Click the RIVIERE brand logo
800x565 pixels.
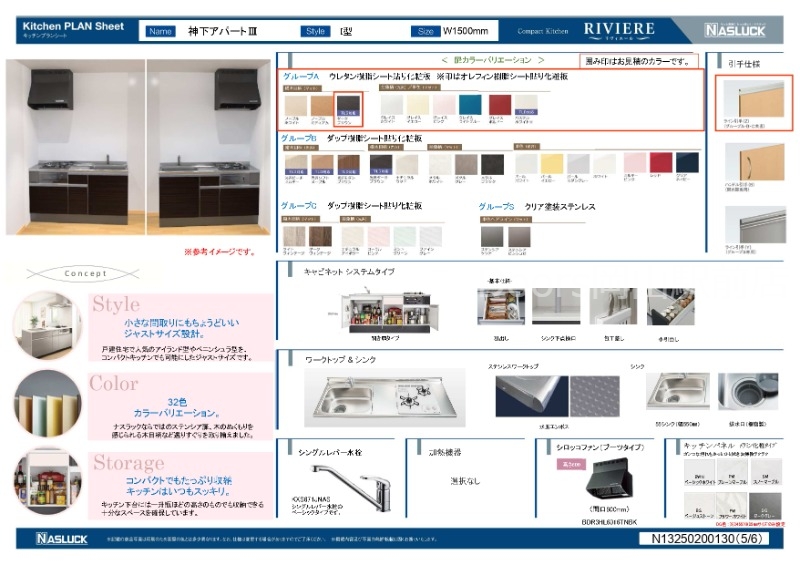coord(619,30)
